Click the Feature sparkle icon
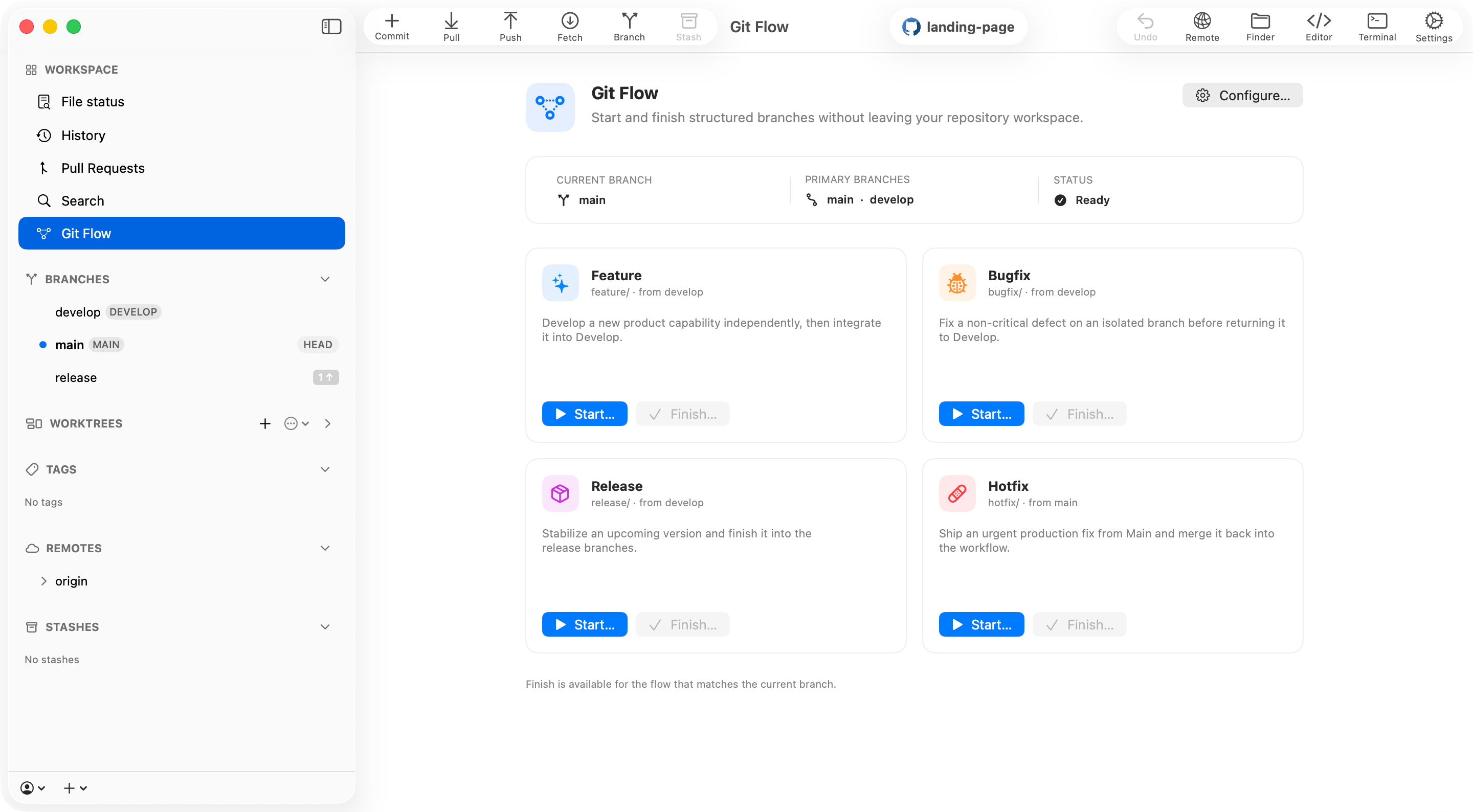This screenshot has width=1473, height=812. tap(561, 283)
